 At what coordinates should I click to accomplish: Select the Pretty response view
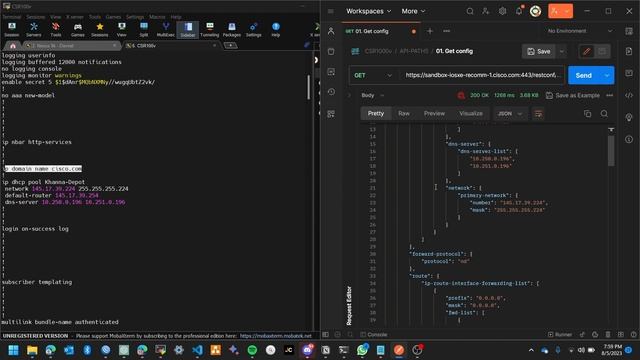376,113
